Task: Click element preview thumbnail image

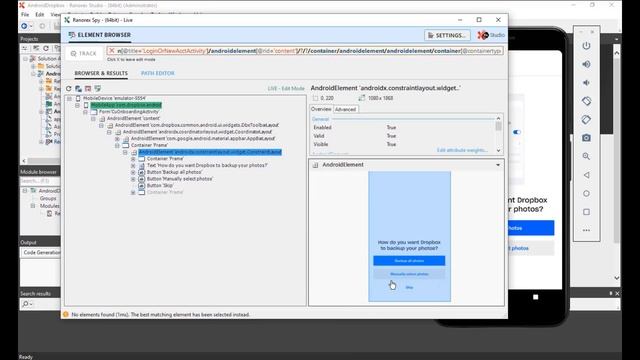Action: pos(409,236)
